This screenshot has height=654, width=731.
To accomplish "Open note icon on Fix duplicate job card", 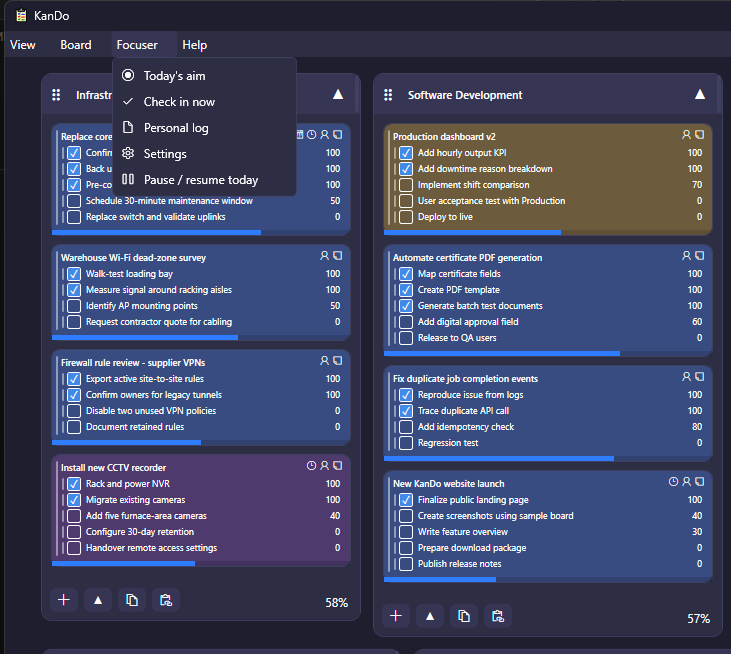I will click(699, 377).
